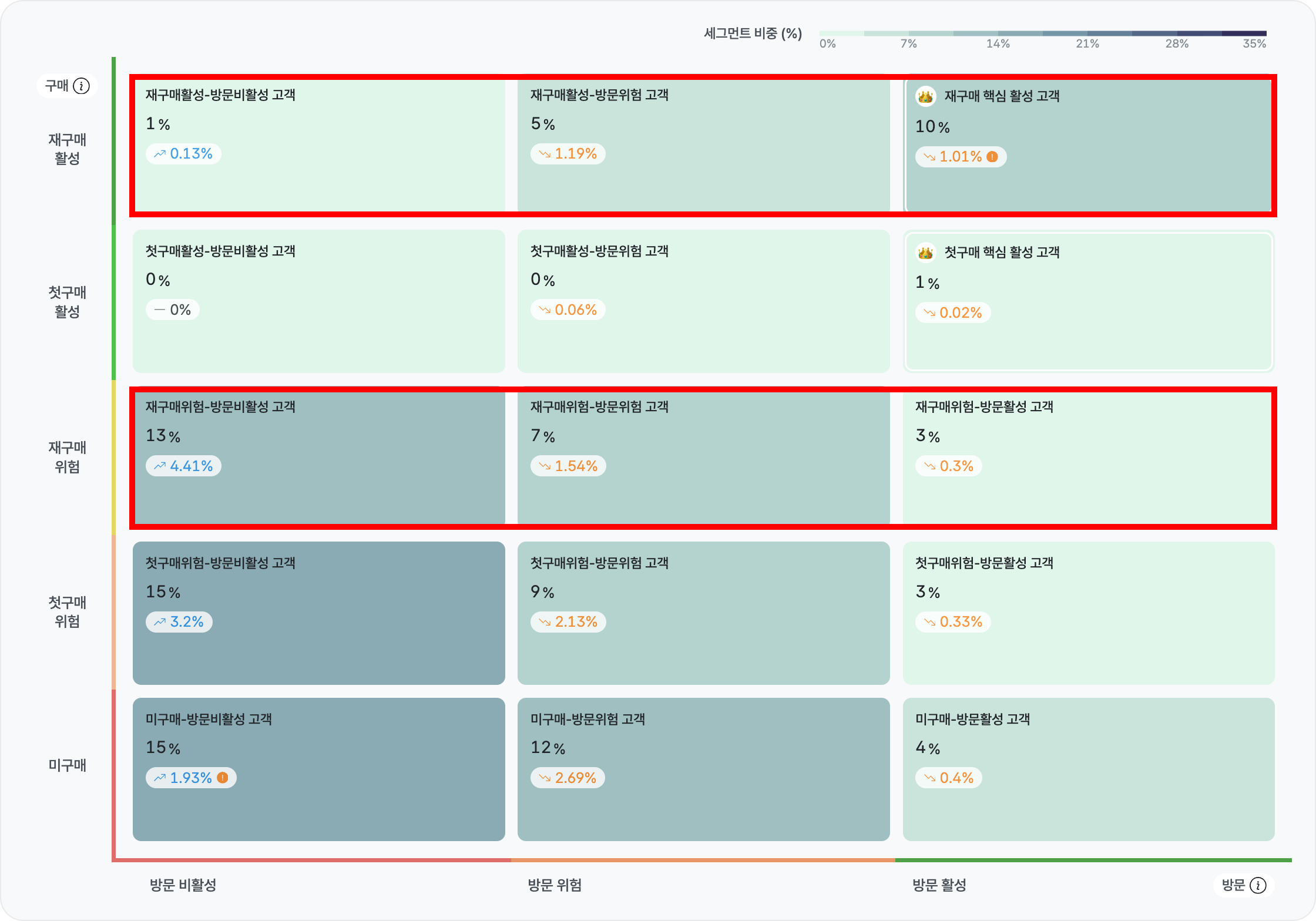Click upward trend arrow beside 4.41%
This screenshot has width=1316, height=921.
(x=160, y=466)
